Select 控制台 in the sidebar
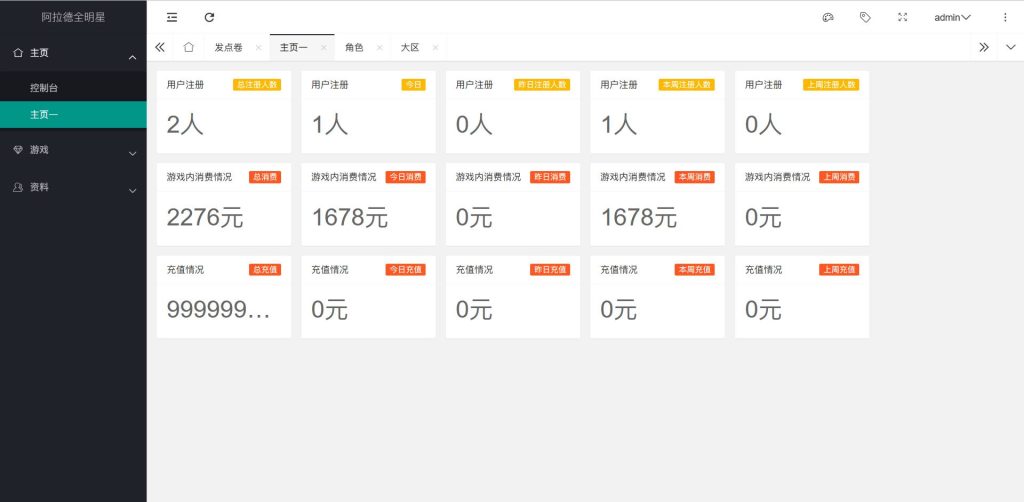This screenshot has height=502, width=1024. pyautogui.click(x=44, y=88)
